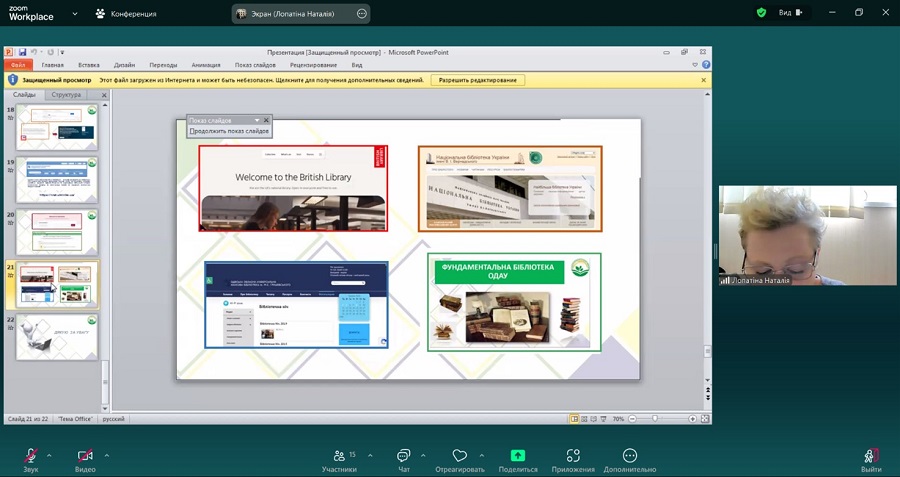Open the Показ слайдов floating toolbar dropdown arrow

point(257,121)
